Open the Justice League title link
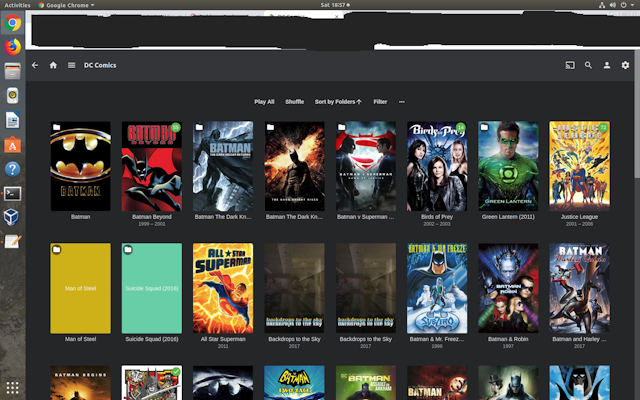Screen dimensions: 640x400 pos(579,217)
